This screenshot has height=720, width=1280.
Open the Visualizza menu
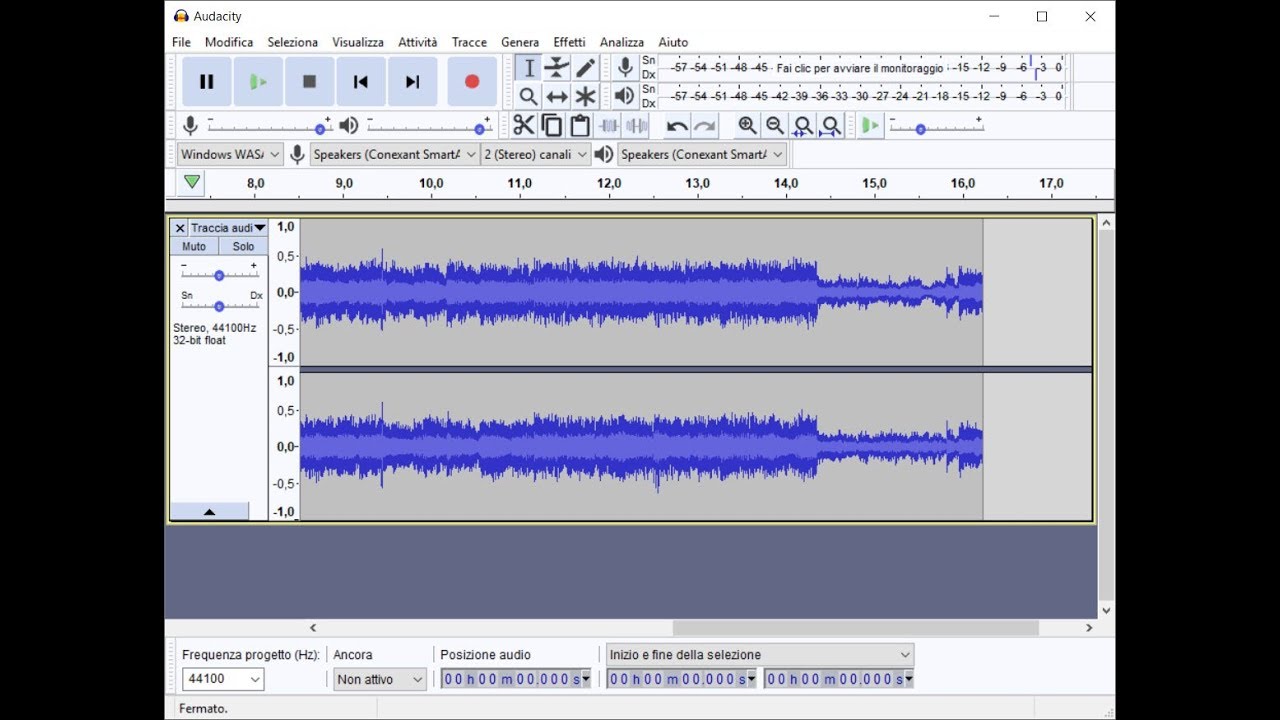pyautogui.click(x=358, y=42)
